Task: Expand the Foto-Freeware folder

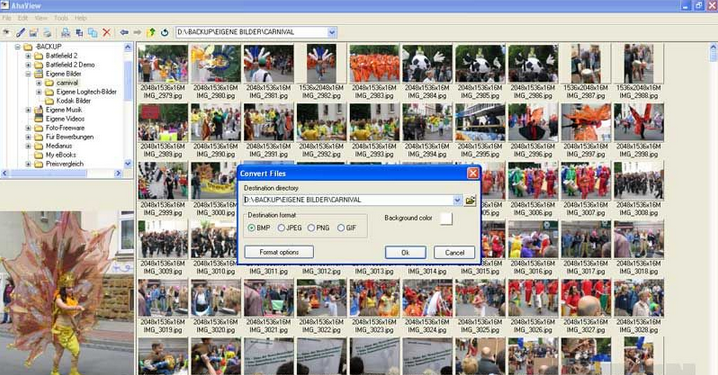Action: [x=28, y=128]
